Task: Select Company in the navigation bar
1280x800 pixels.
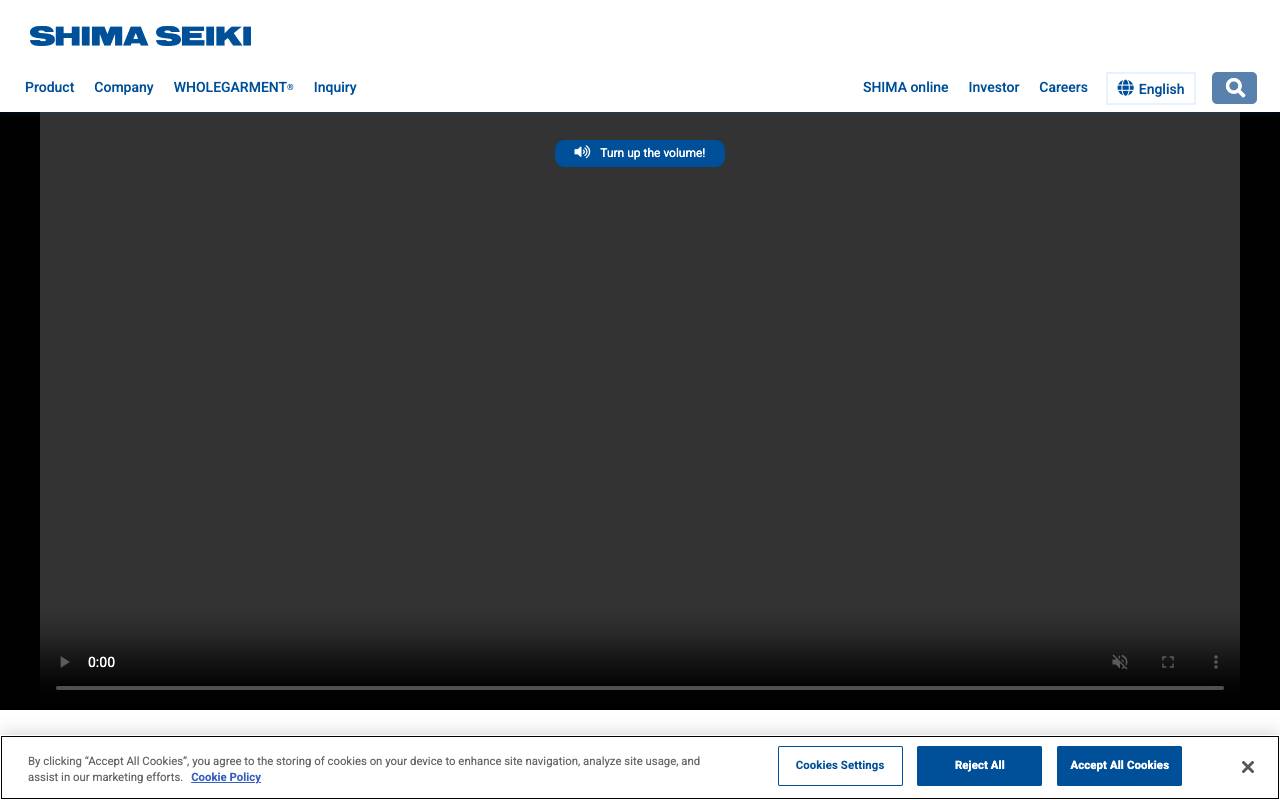Action: tap(123, 87)
